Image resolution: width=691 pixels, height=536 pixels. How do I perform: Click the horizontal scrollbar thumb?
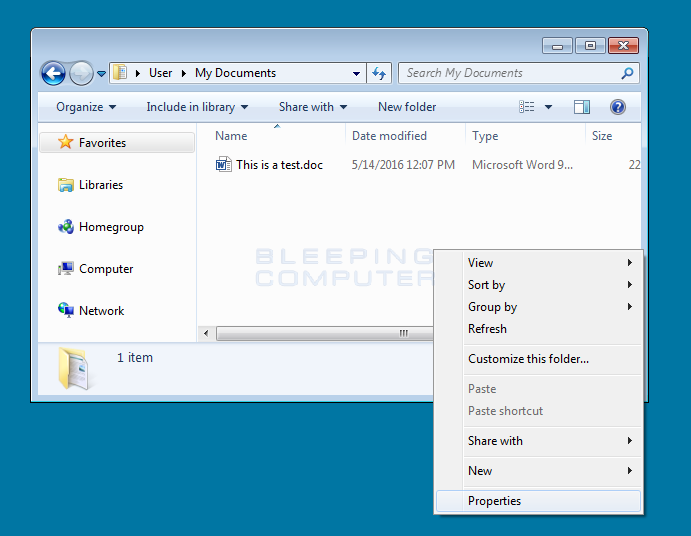point(325,333)
